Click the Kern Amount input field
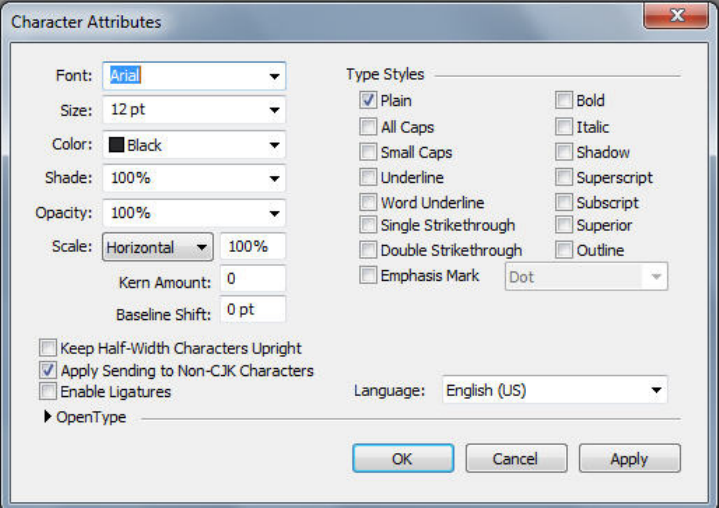This screenshot has width=719, height=508. [252, 279]
